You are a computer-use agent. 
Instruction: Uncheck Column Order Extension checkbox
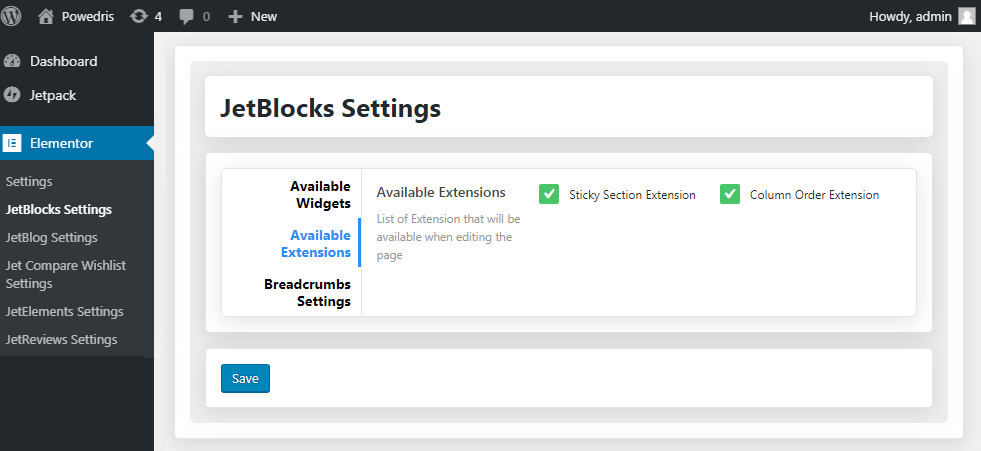[x=730, y=195]
